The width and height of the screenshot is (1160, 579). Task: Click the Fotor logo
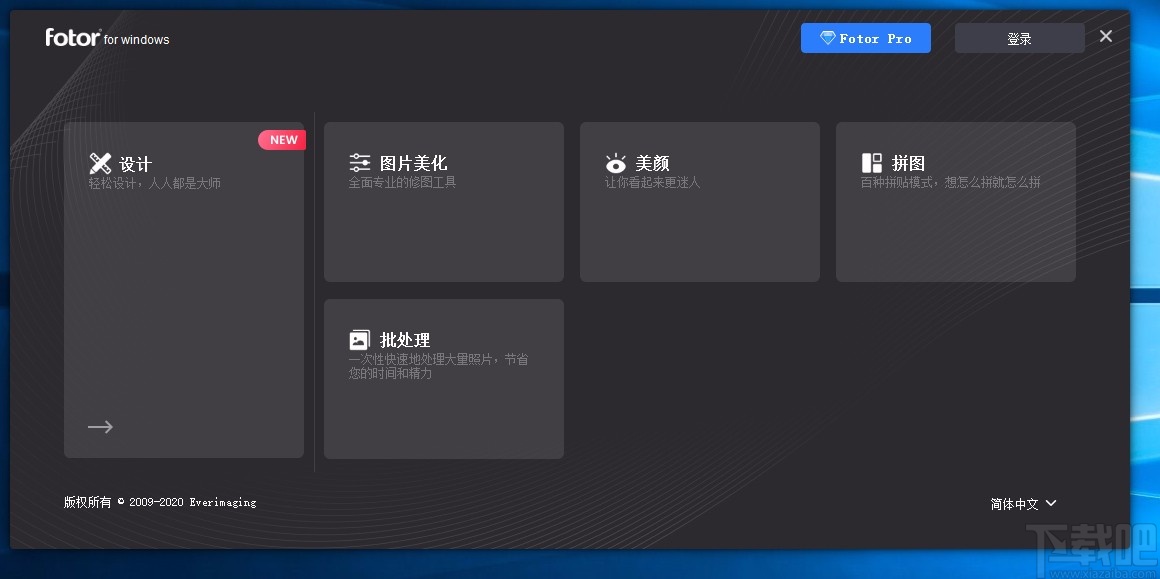coord(72,37)
